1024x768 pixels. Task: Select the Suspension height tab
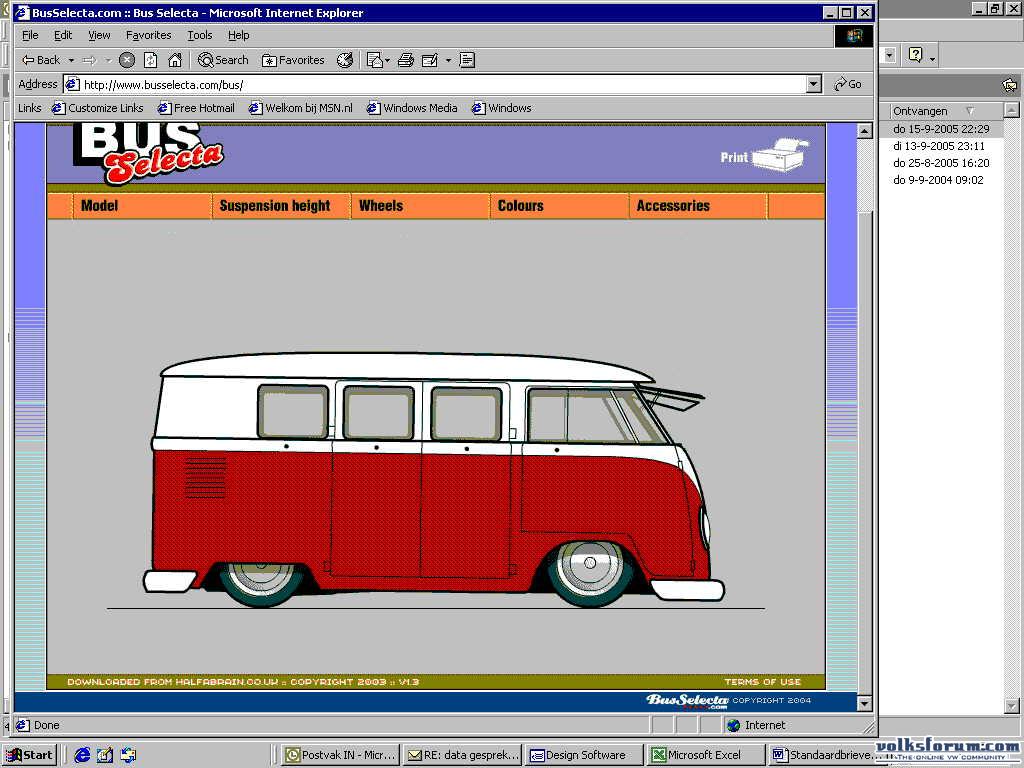275,206
